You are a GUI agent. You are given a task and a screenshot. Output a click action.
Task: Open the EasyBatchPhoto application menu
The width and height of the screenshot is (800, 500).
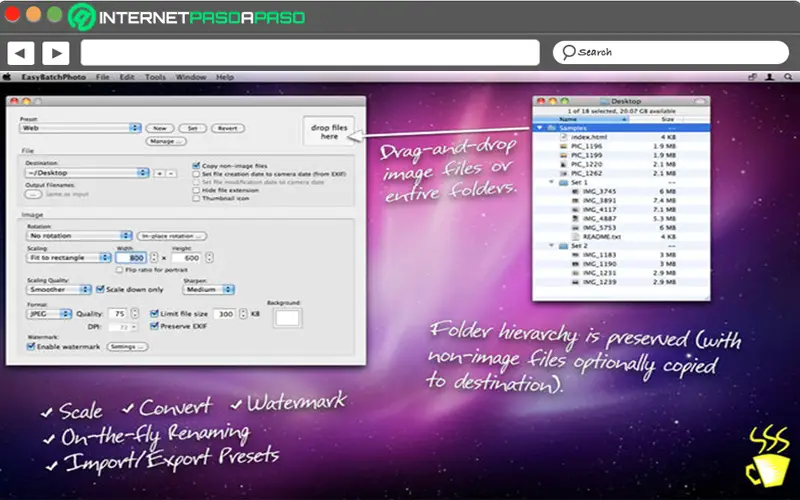point(54,77)
